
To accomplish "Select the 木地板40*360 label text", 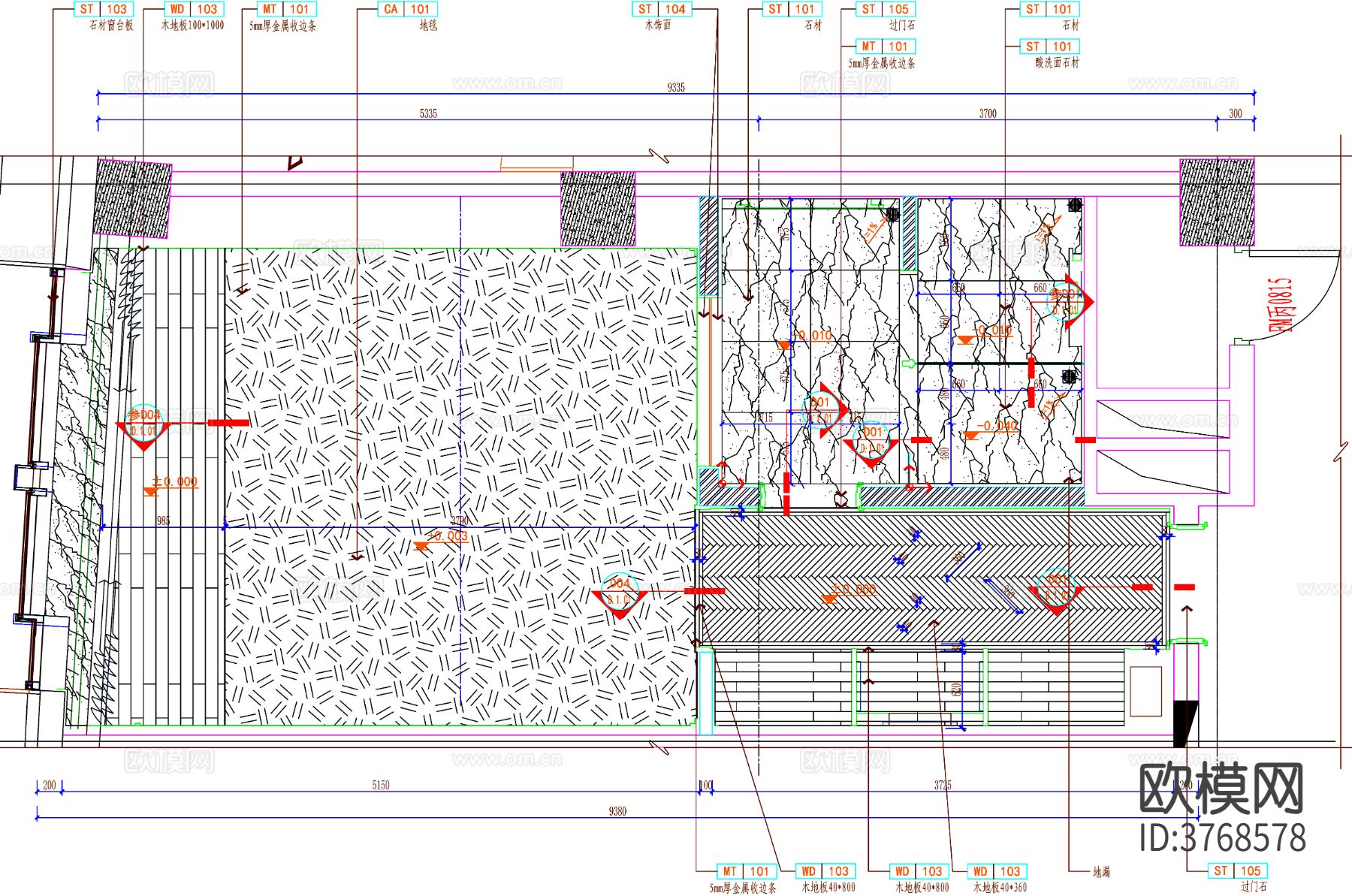I will click(x=1000, y=887).
